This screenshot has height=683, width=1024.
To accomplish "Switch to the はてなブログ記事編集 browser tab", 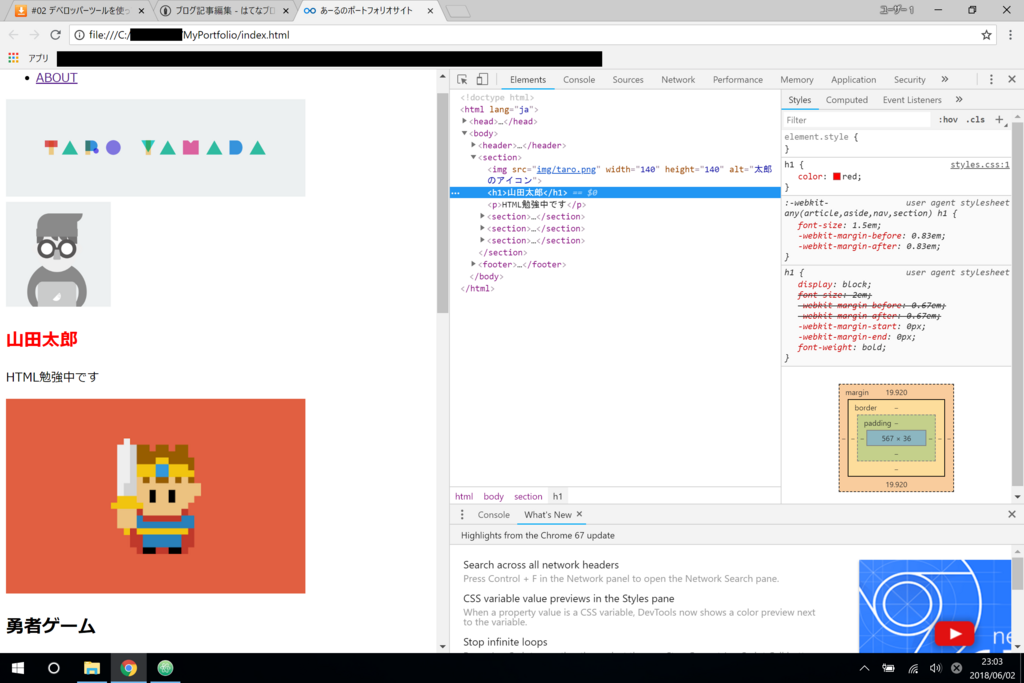I will tap(224, 11).
